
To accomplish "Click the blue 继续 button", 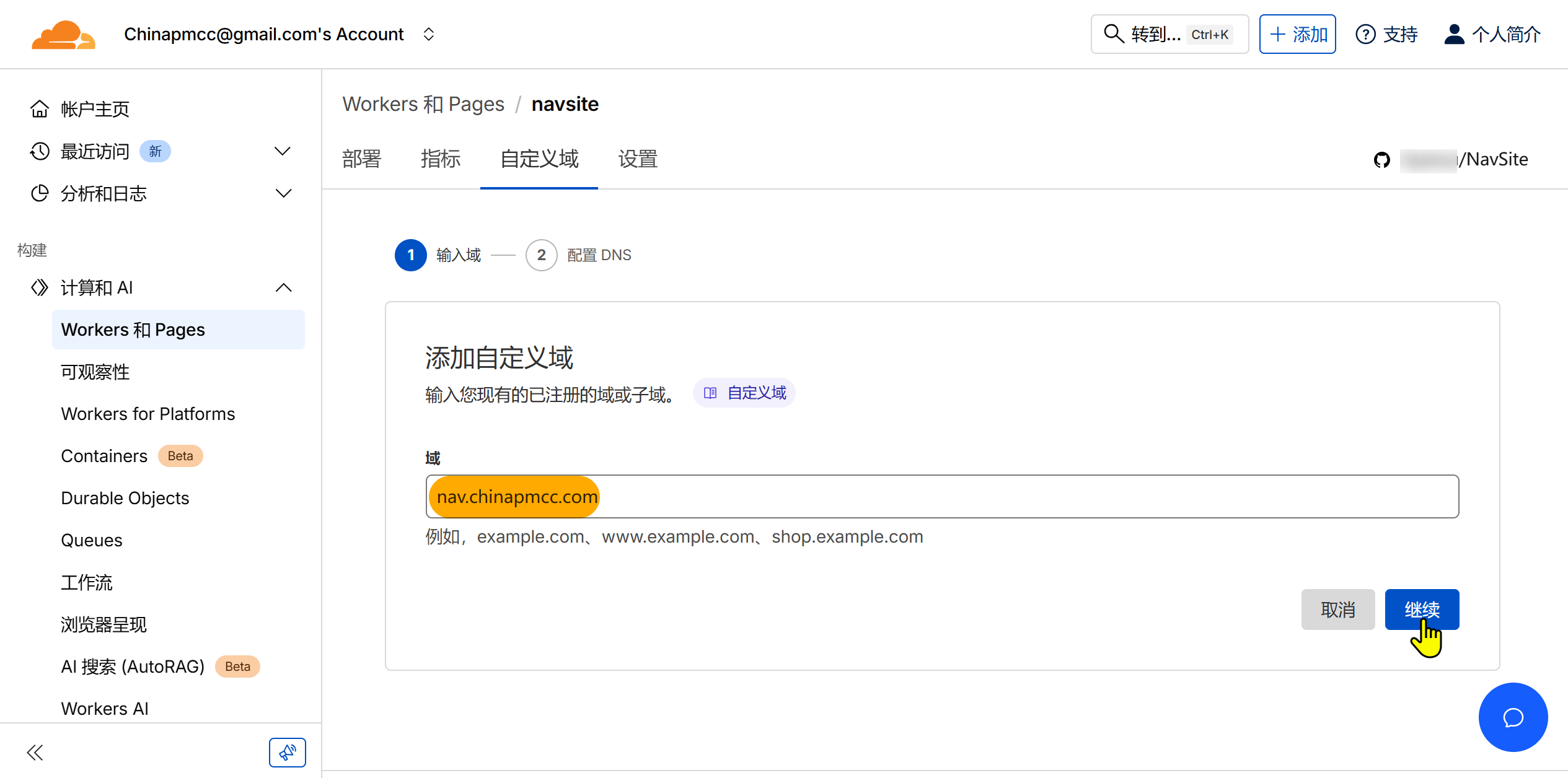I will coord(1421,609).
